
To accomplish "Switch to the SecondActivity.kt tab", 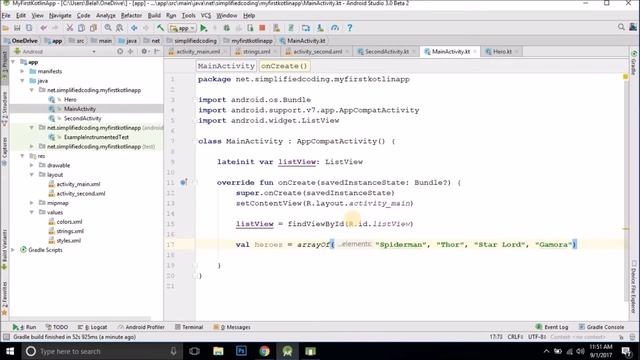I will point(386,51).
